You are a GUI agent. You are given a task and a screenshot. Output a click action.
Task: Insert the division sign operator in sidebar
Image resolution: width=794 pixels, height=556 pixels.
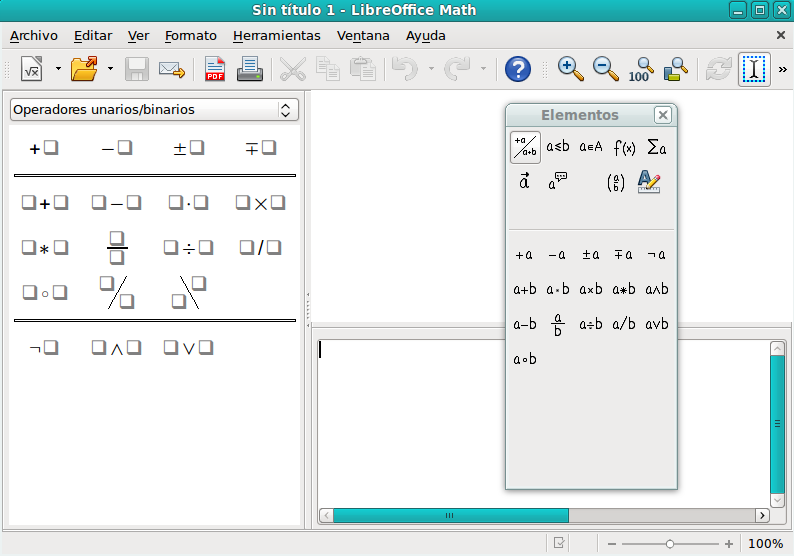pyautogui.click(x=188, y=248)
